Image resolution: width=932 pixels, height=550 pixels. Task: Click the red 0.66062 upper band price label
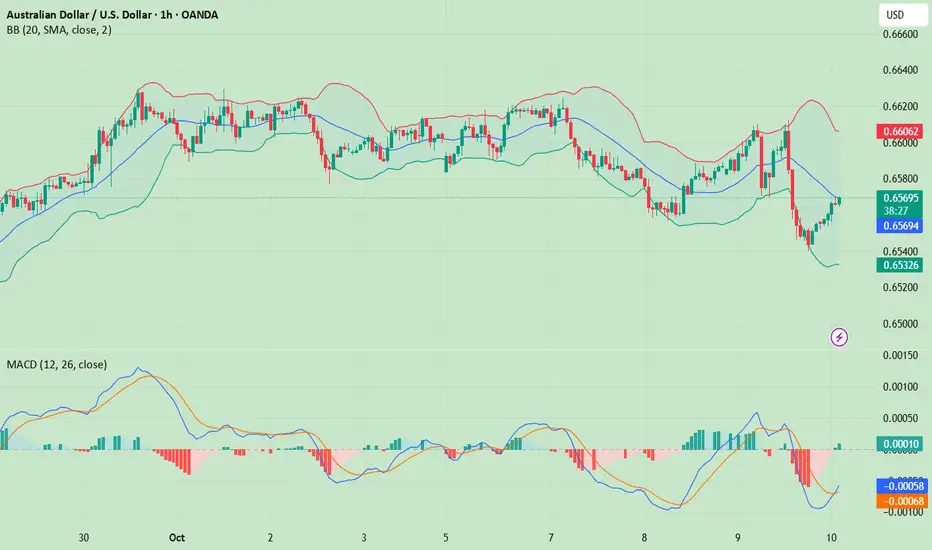pyautogui.click(x=900, y=131)
